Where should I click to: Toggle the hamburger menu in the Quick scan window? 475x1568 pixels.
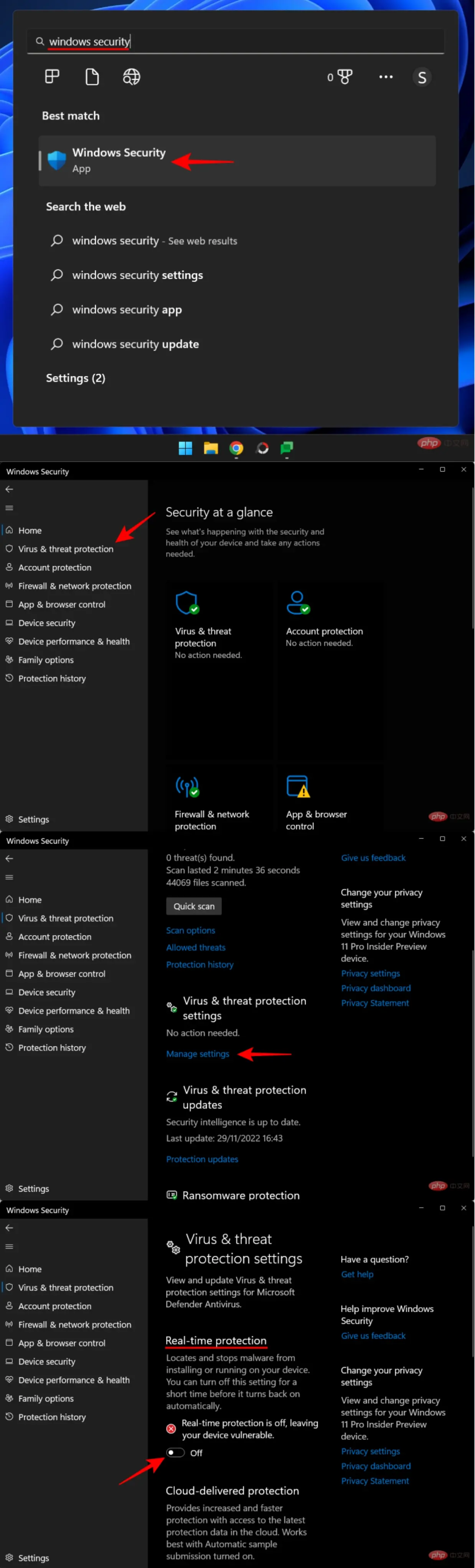9,877
